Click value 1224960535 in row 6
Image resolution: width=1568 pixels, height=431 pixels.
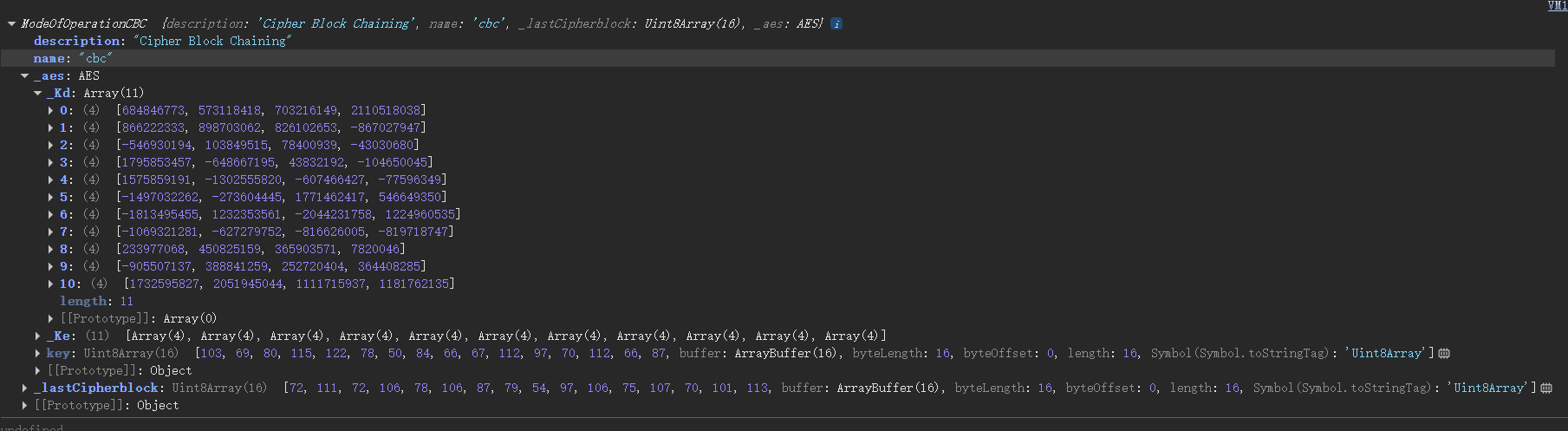(421, 214)
